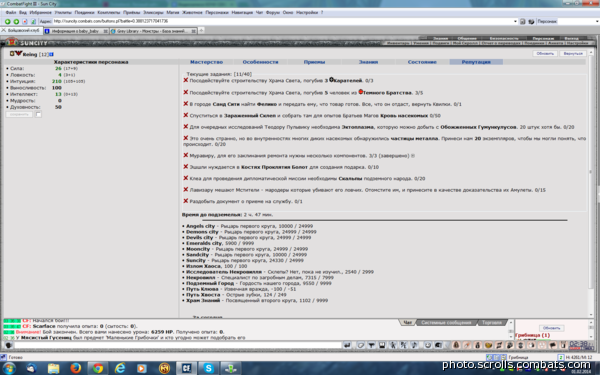600x375 pixels.
Task: Click chat log scrollbar down arrow
Action: (510, 336)
